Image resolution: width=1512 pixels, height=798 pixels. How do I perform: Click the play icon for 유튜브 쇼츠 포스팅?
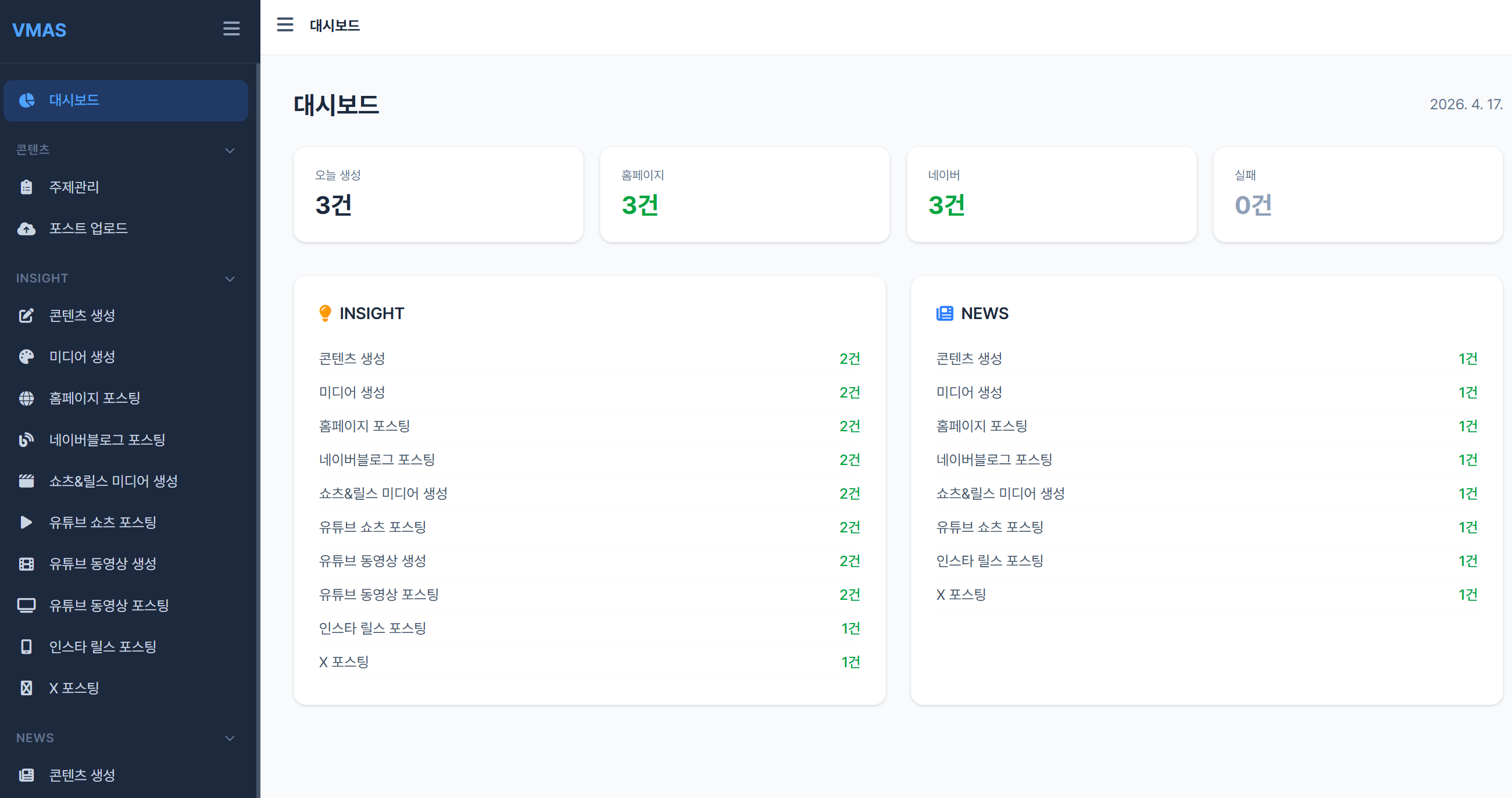26,523
